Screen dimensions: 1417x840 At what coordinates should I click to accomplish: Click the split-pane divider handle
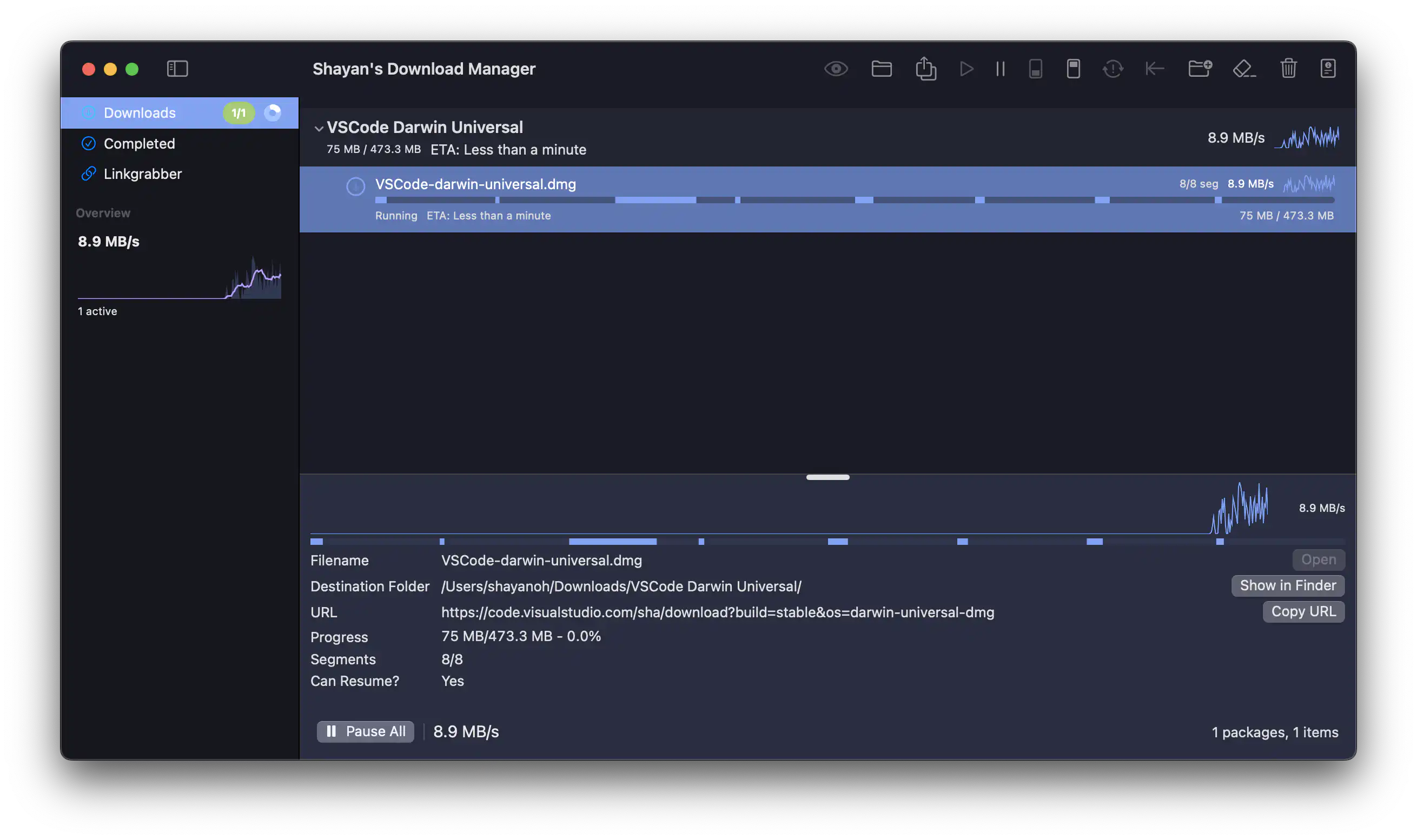click(827, 477)
